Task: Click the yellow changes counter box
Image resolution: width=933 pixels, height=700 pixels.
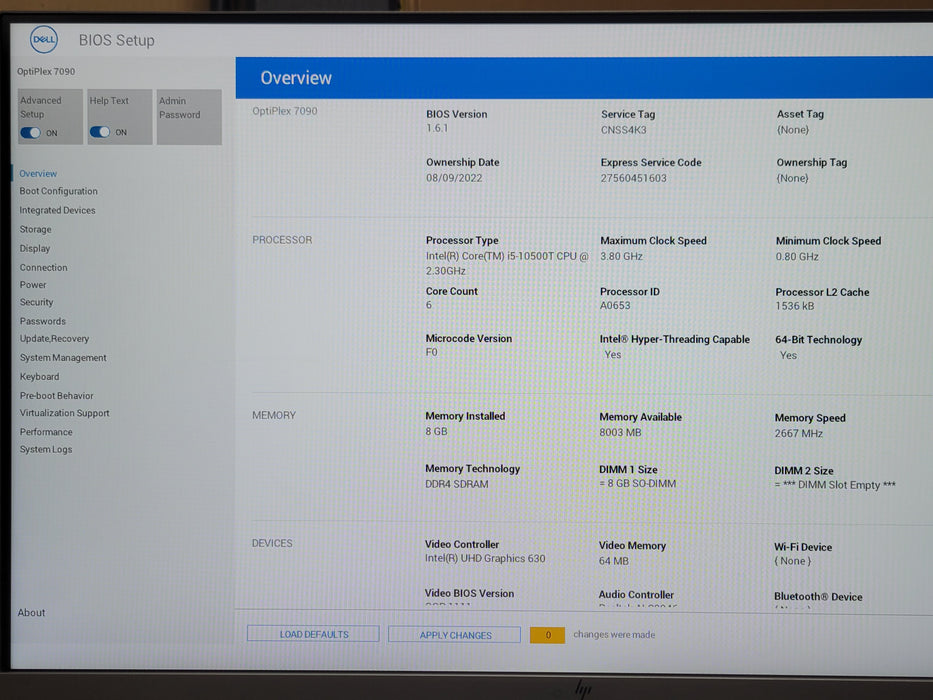Action: (547, 635)
